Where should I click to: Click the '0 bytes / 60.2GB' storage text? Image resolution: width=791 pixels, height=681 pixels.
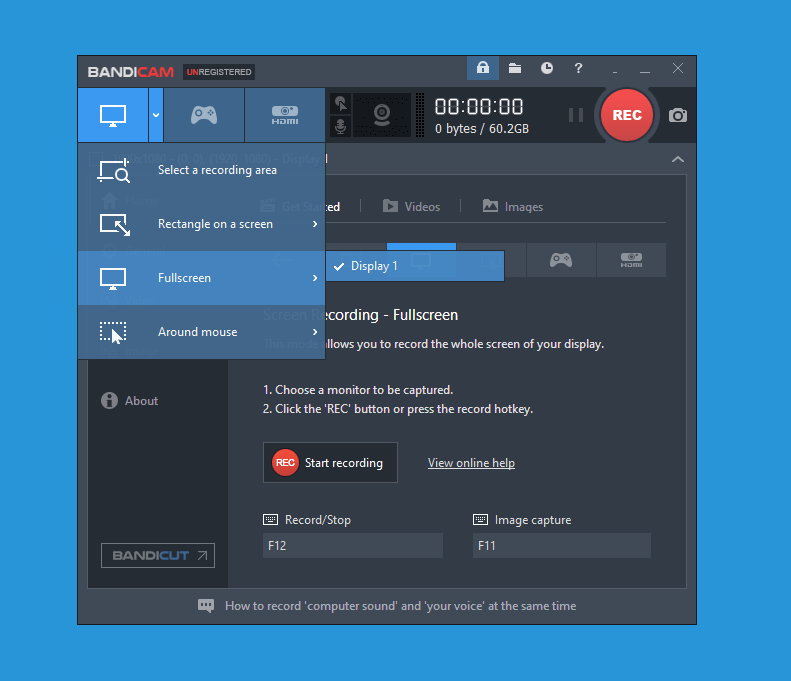[482, 129]
